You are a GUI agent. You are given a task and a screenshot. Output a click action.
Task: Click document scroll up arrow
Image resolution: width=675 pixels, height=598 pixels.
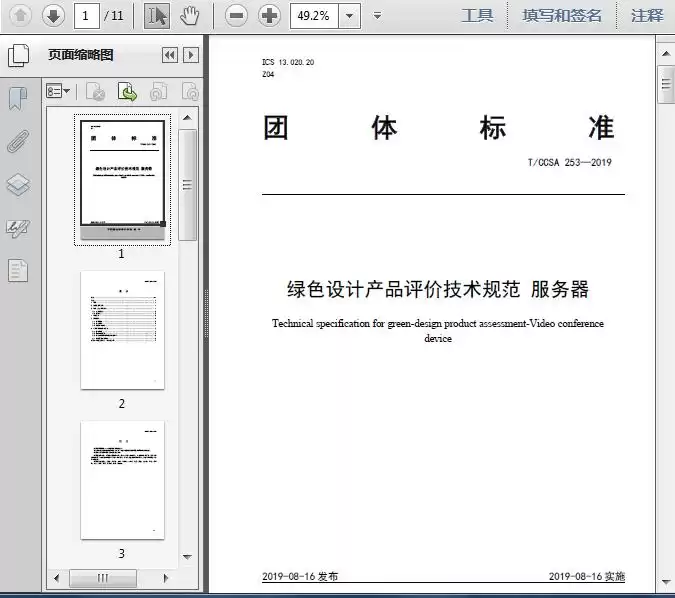pos(666,54)
